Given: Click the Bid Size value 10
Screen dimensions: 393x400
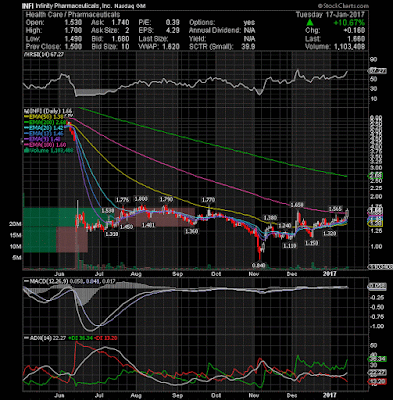Looking at the screenshot, I should tap(125, 46).
